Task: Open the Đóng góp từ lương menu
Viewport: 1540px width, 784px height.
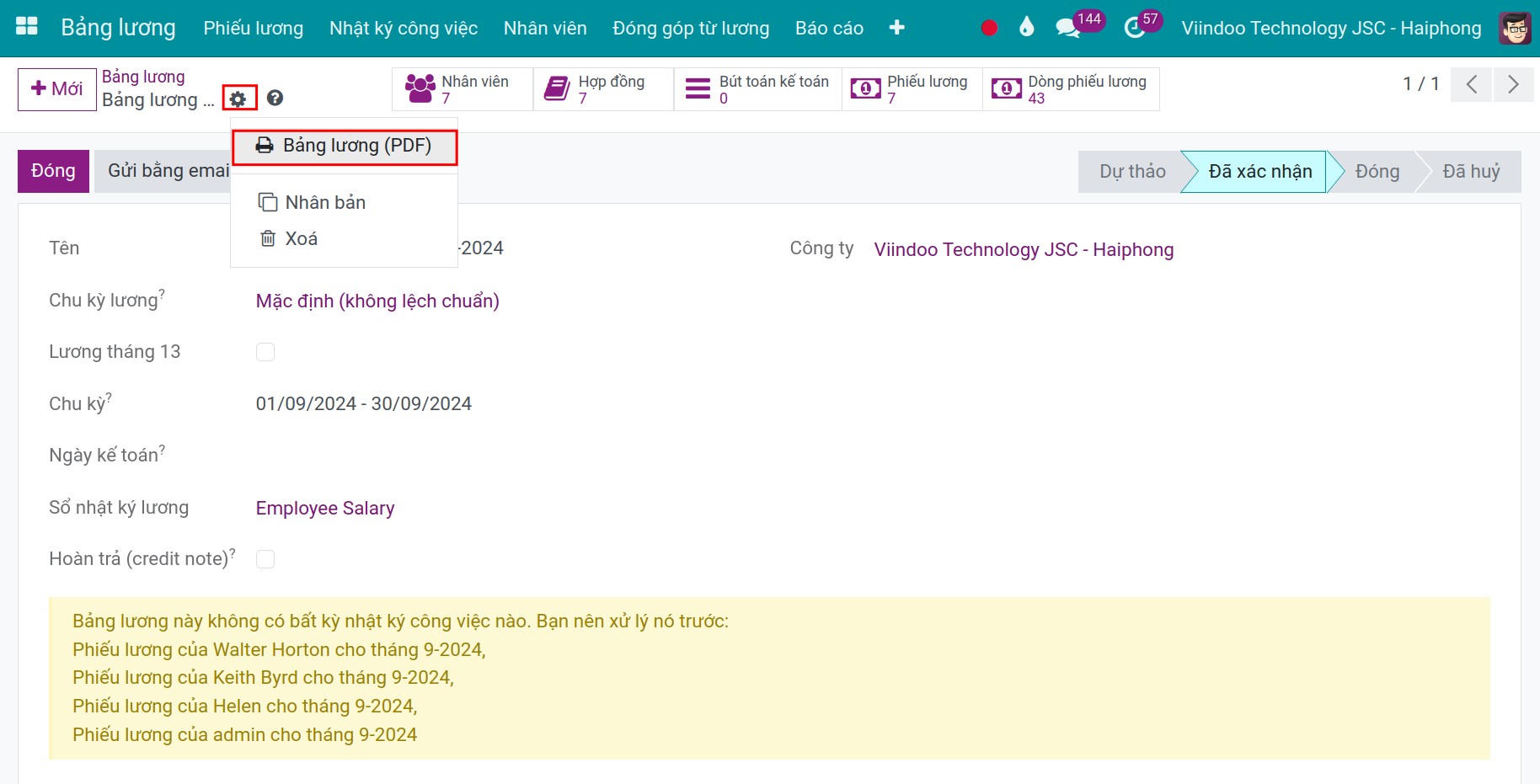Action: pyautogui.click(x=691, y=29)
